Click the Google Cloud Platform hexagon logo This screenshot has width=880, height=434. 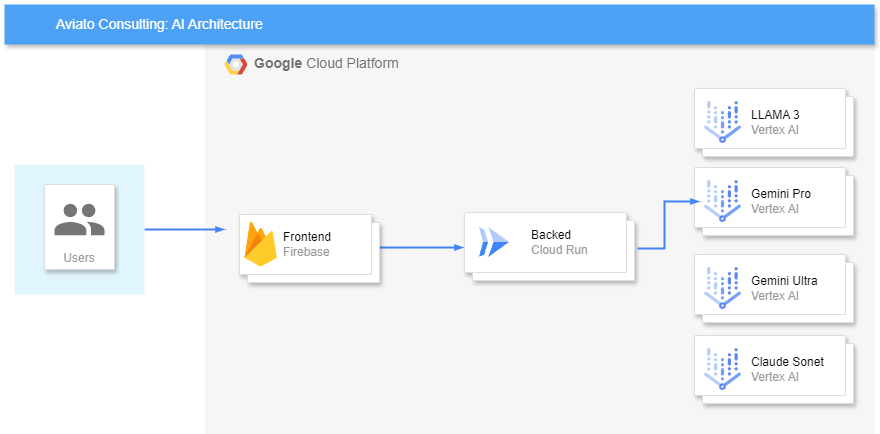(236, 65)
